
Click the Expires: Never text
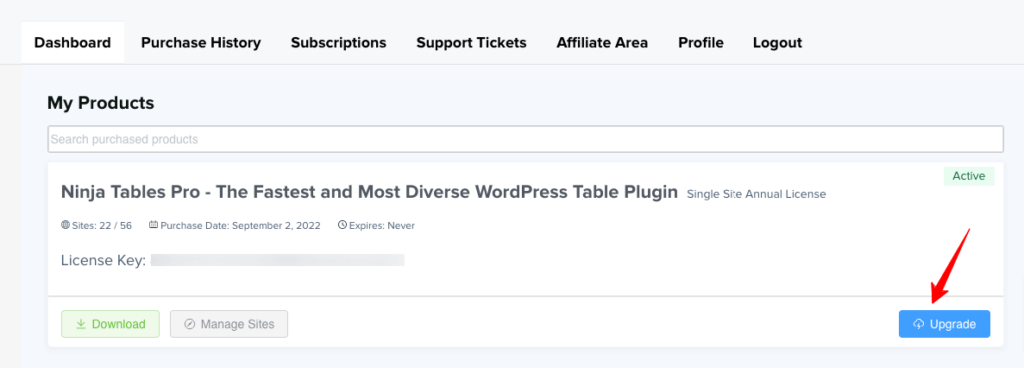[x=382, y=226]
